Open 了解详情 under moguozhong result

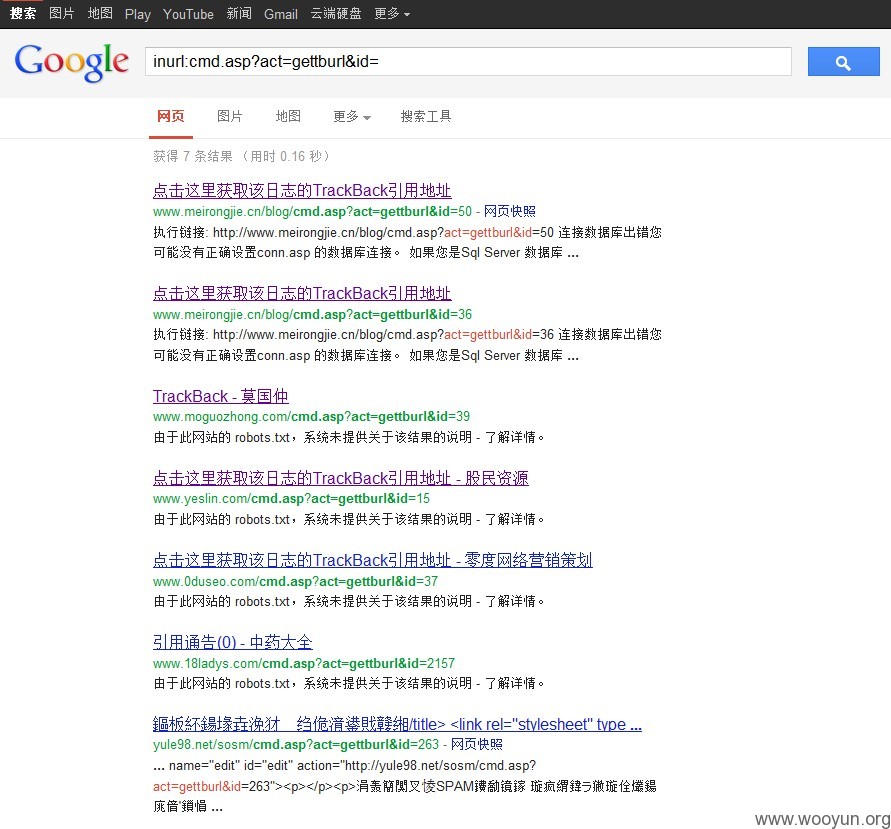pos(510,437)
